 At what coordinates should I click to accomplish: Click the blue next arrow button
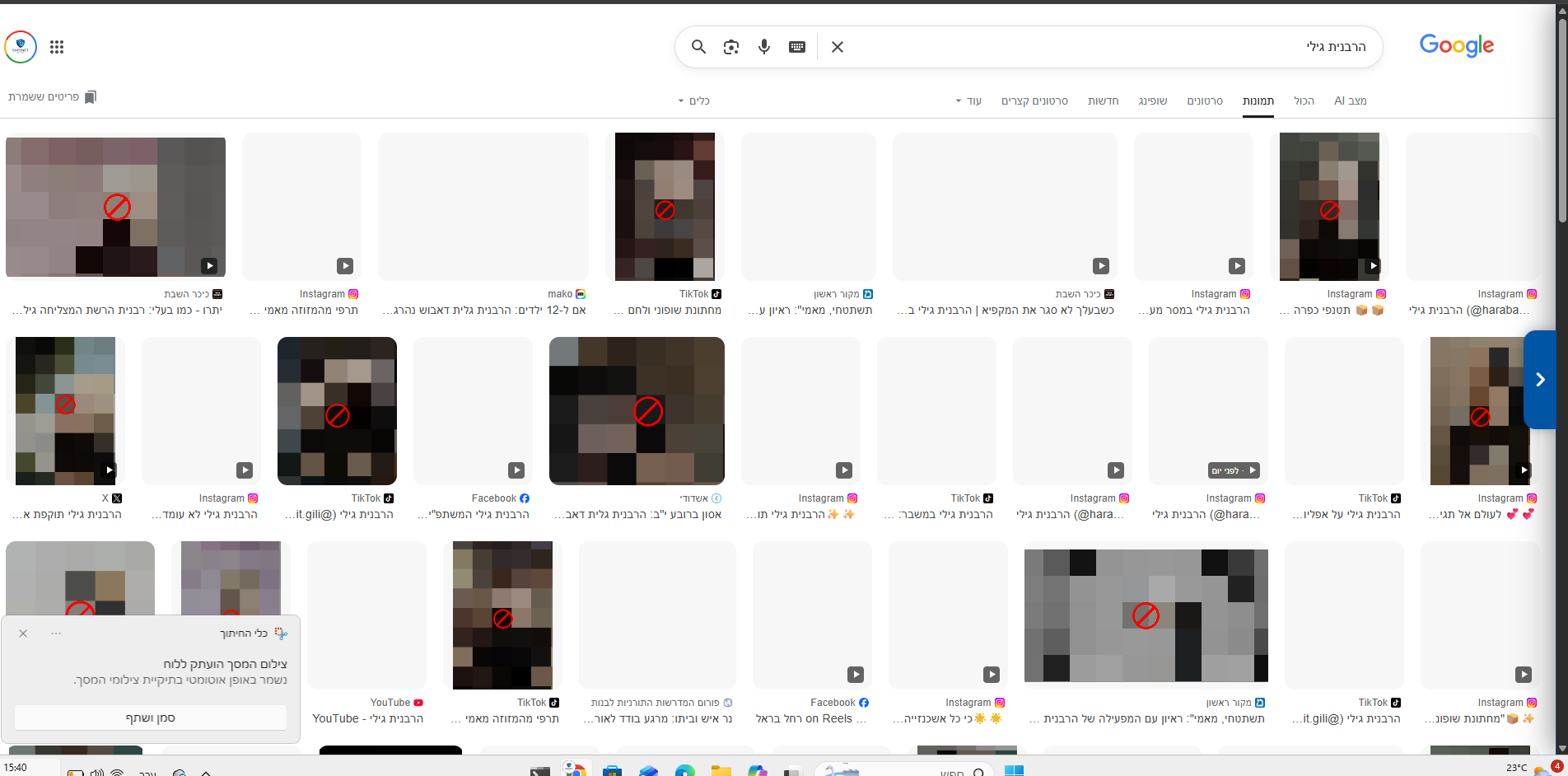click(1540, 379)
